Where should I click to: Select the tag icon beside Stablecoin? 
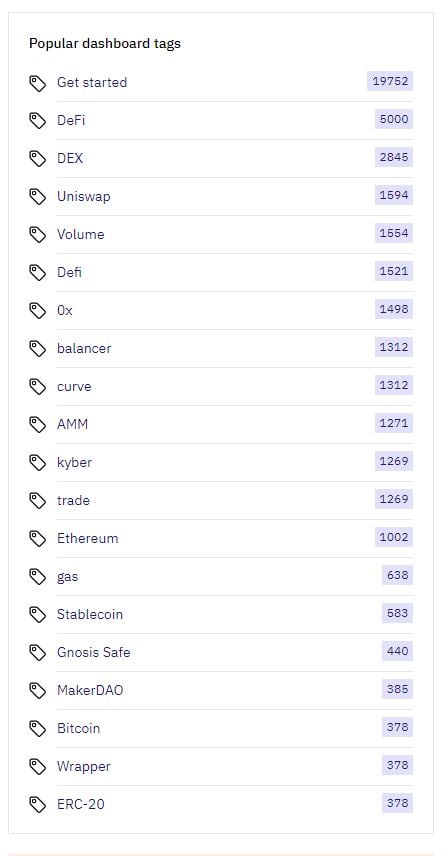coord(37,615)
